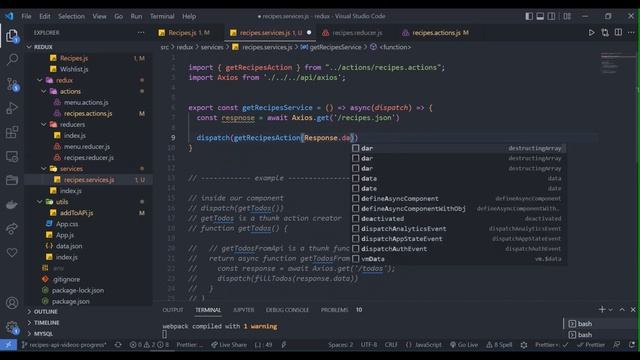
Task: Select 'data' autocomplete suggestion
Action: 458,178
